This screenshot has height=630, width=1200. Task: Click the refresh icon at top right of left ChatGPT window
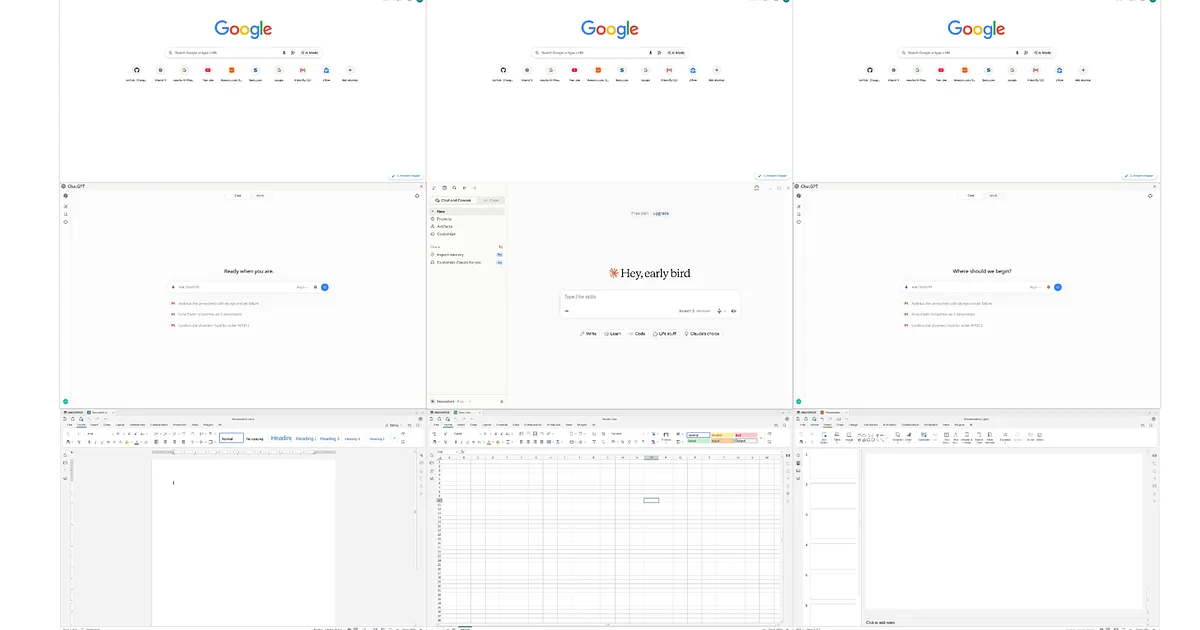(417, 196)
